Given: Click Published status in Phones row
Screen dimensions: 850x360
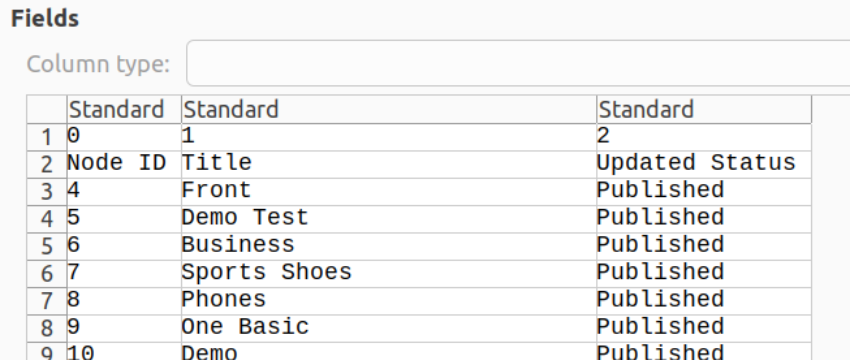Looking at the screenshot, I should (x=704, y=301).
